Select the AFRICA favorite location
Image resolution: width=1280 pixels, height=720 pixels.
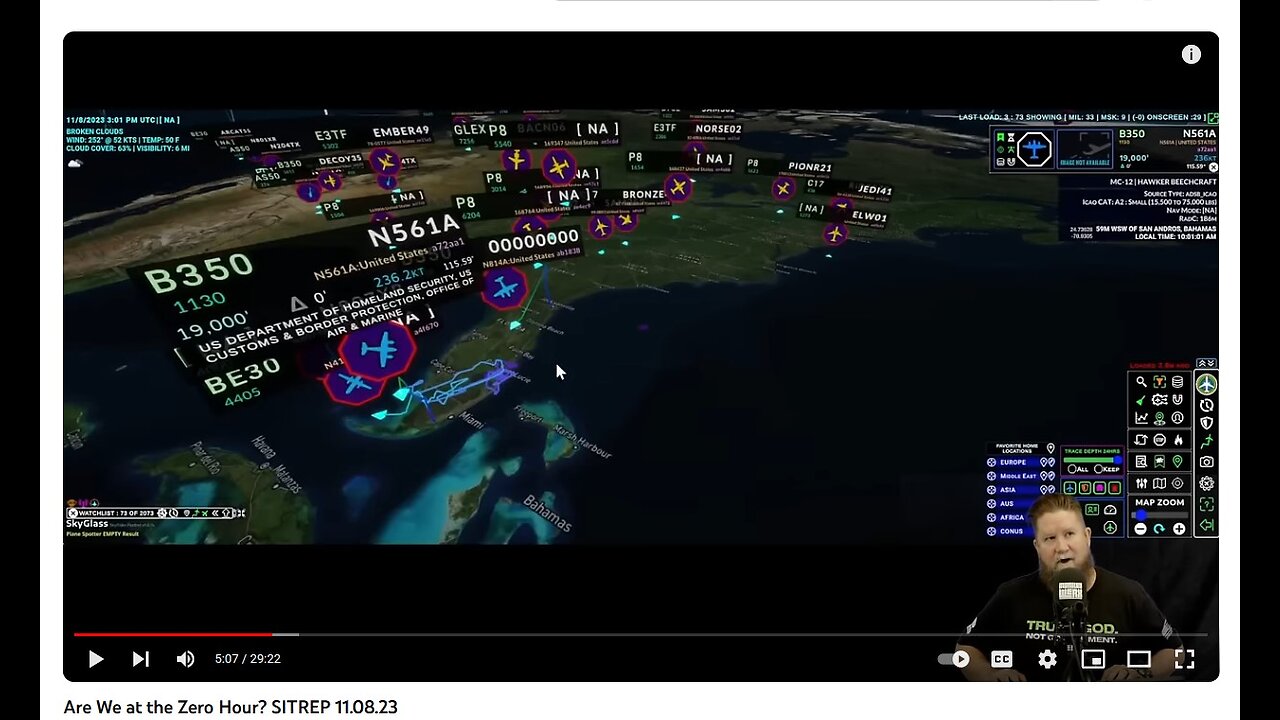pos(1012,517)
